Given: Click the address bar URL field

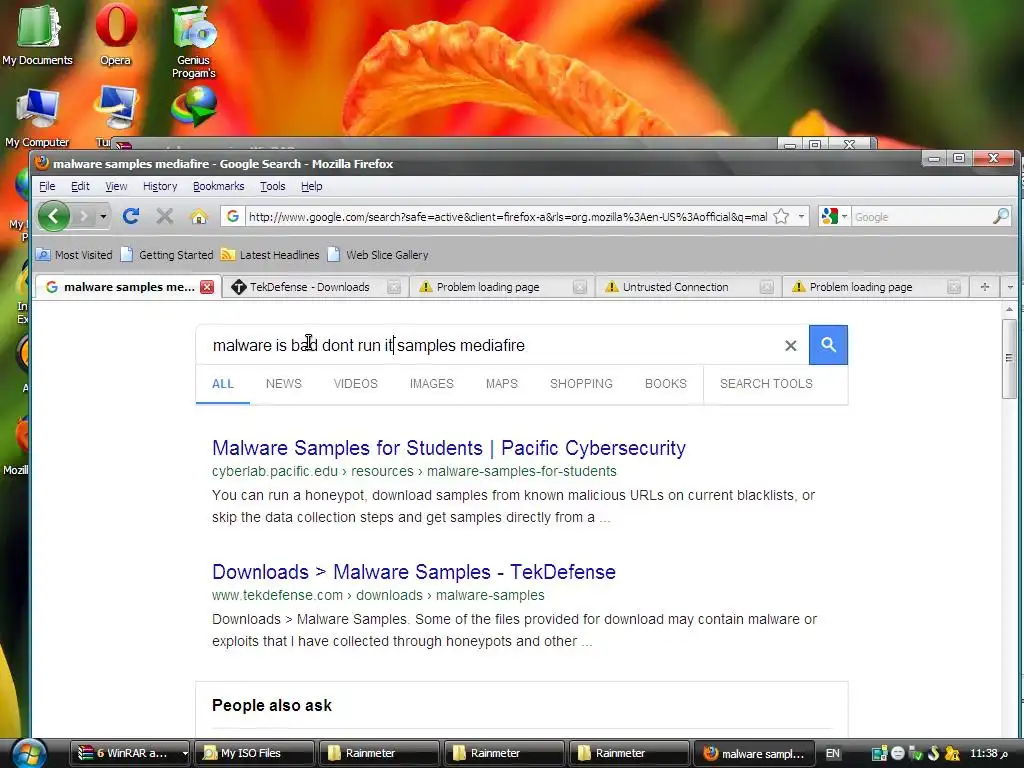Looking at the screenshot, I should (507, 216).
